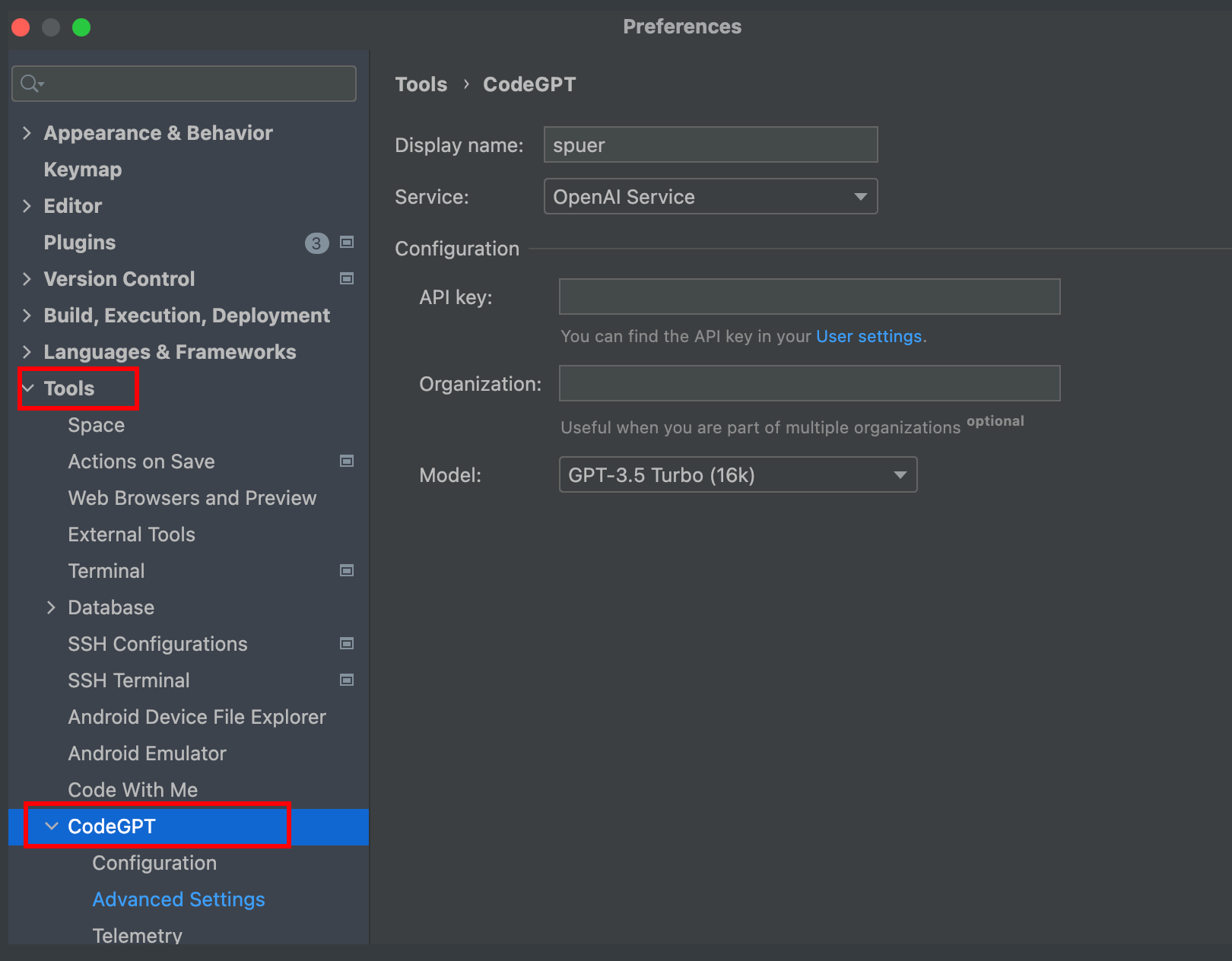Select SSH Configurations entry

tap(157, 644)
